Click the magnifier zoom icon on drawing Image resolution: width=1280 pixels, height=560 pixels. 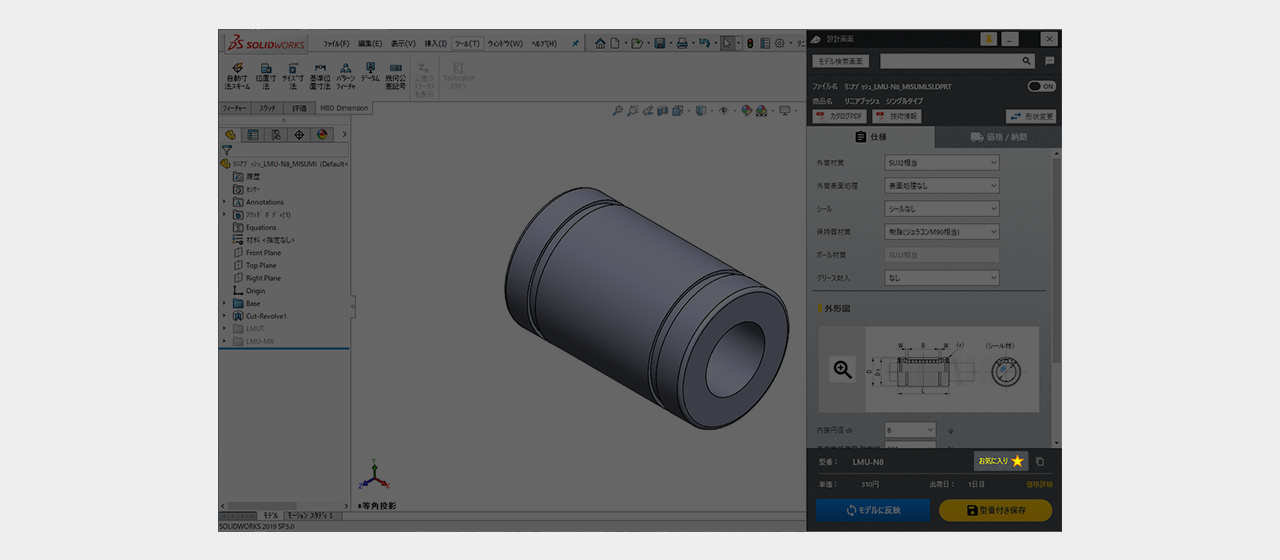click(843, 370)
